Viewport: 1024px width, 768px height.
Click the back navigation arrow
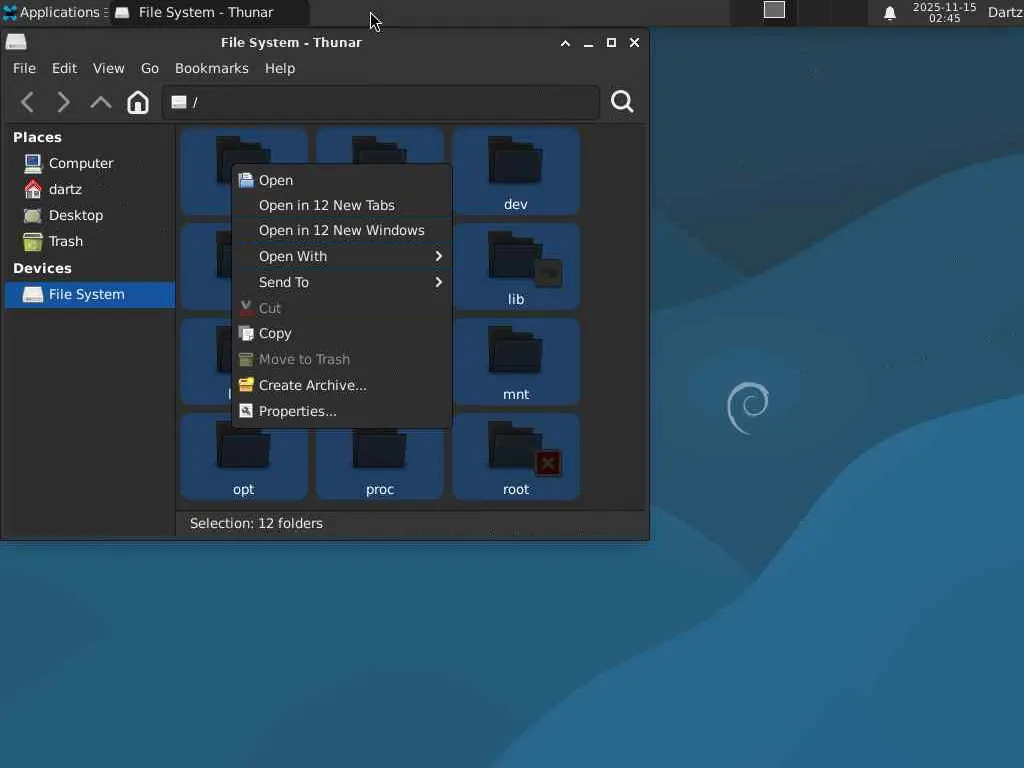pyautogui.click(x=28, y=102)
